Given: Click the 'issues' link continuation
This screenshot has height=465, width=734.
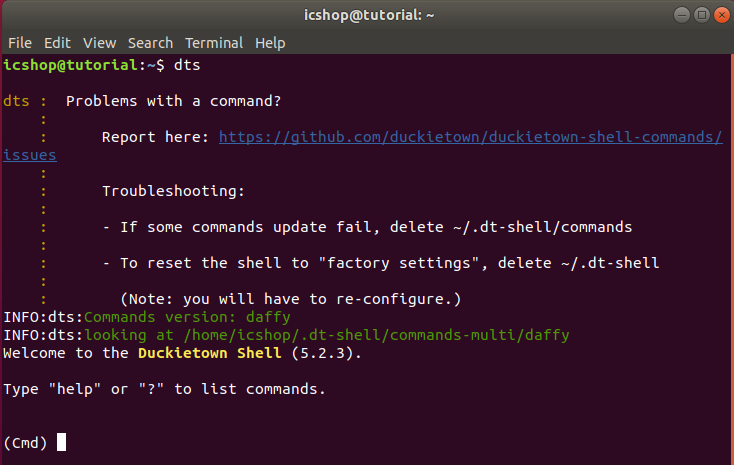Looking at the screenshot, I should (x=29, y=155).
